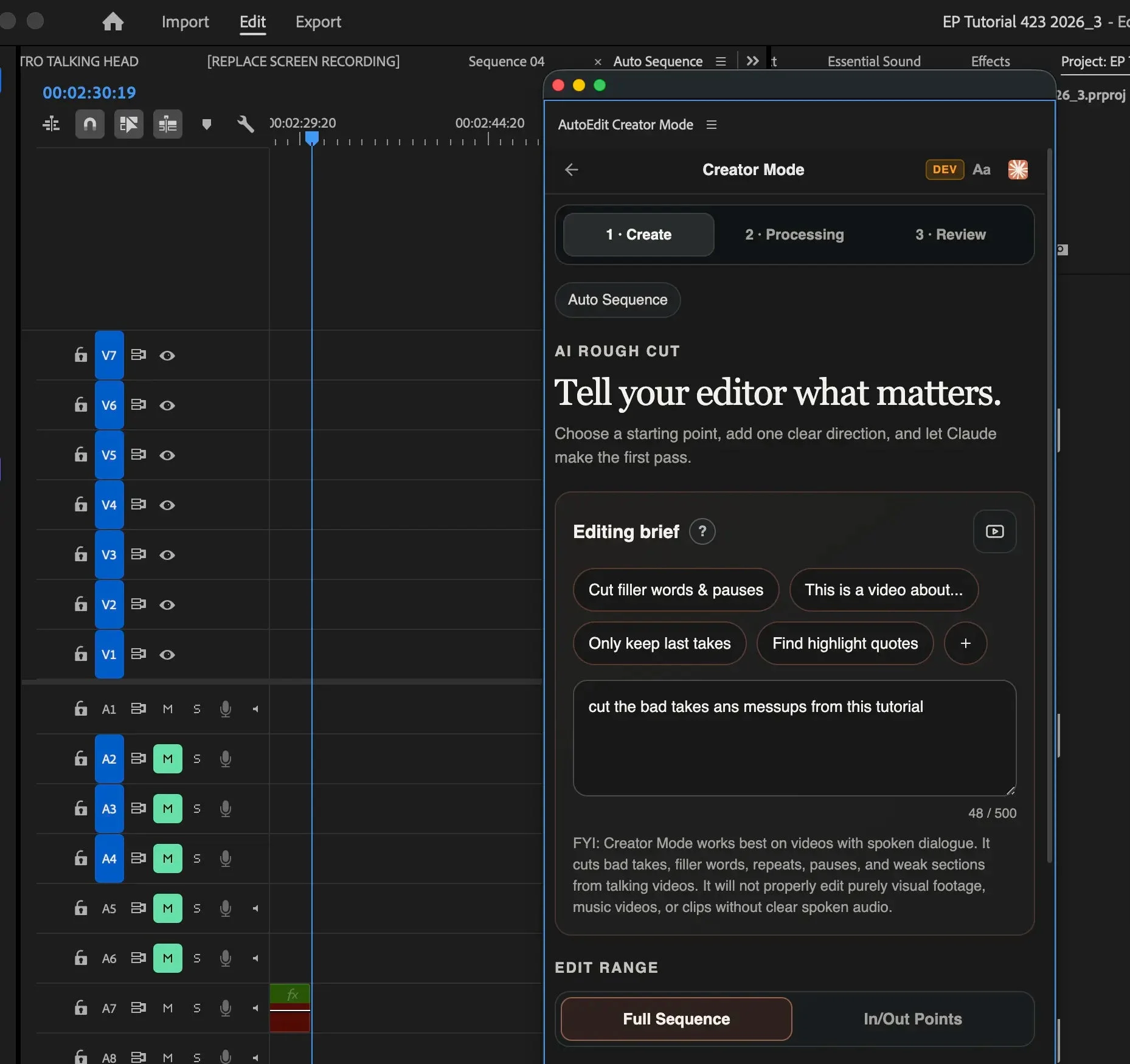Toggle Linked Selection in timeline toolbar
This screenshot has width=1130, height=1064.
point(128,125)
